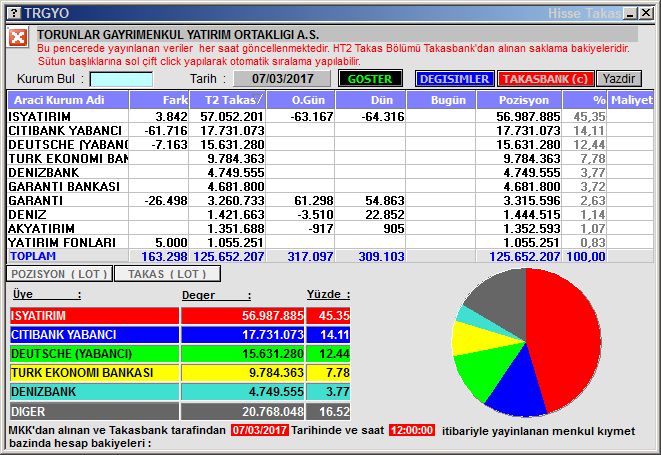This screenshot has width=661, height=455.
Task: Select the DENIZBANK table row
Action: pos(330,172)
